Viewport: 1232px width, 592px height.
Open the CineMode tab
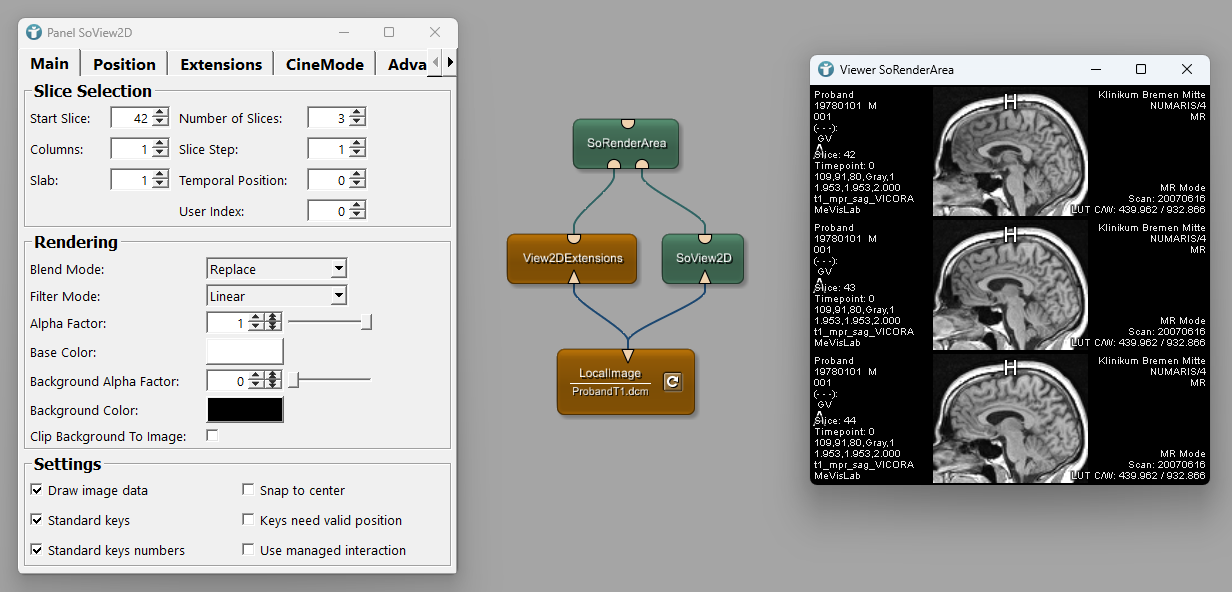324,64
